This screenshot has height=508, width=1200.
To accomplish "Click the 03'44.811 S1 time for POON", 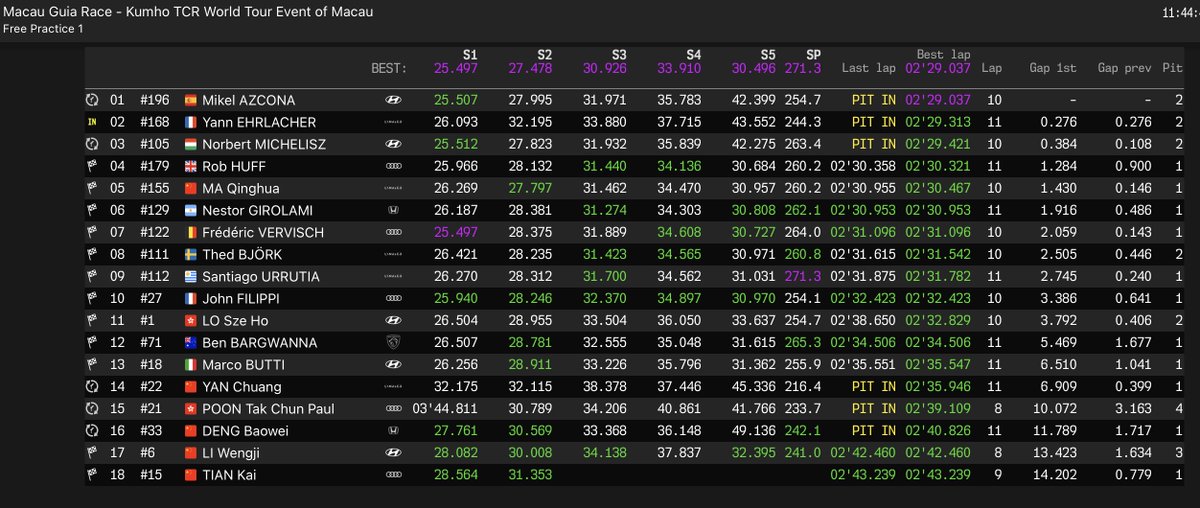I will [x=445, y=409].
